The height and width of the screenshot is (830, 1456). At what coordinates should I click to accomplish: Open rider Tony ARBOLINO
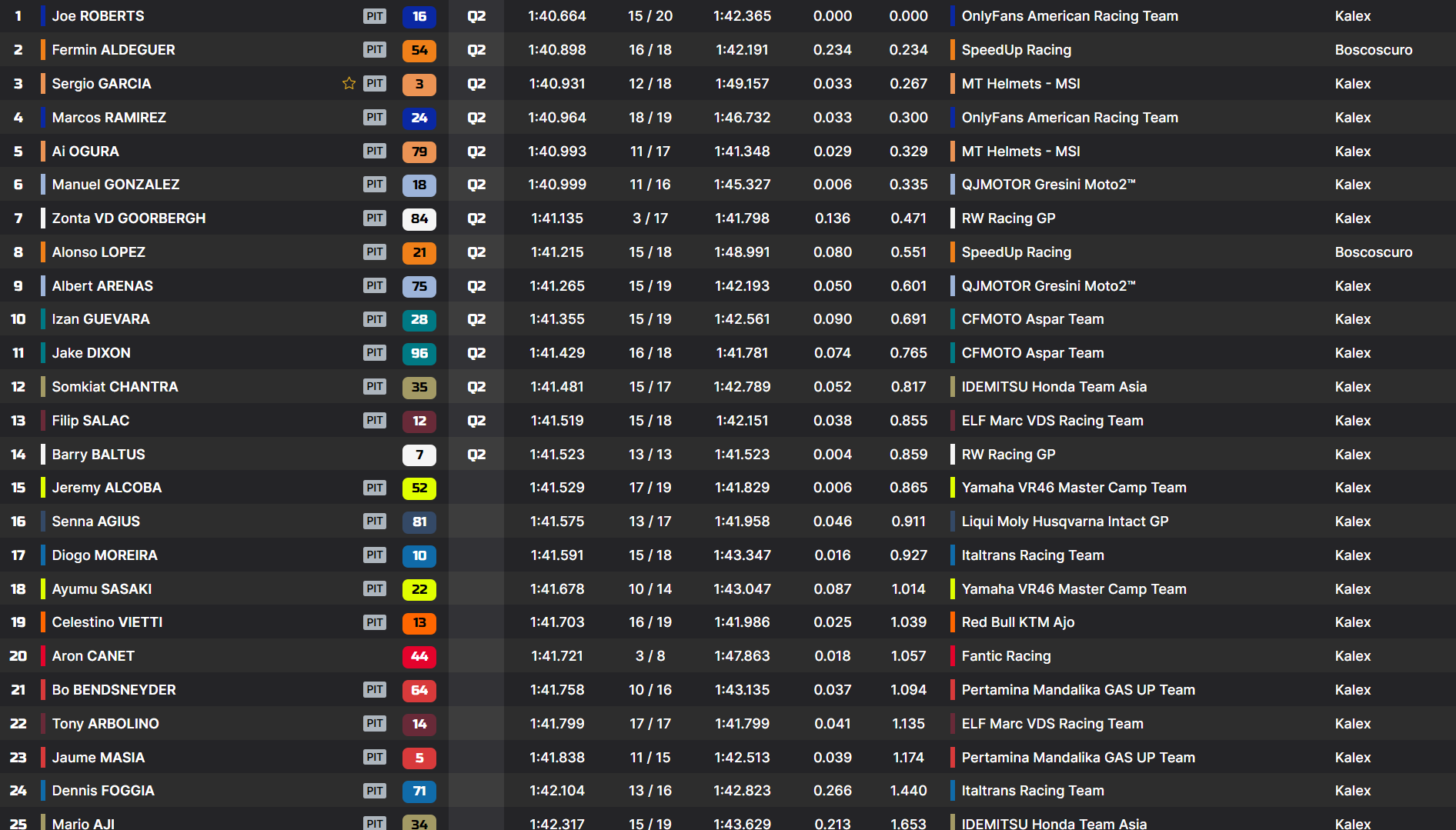(105, 724)
